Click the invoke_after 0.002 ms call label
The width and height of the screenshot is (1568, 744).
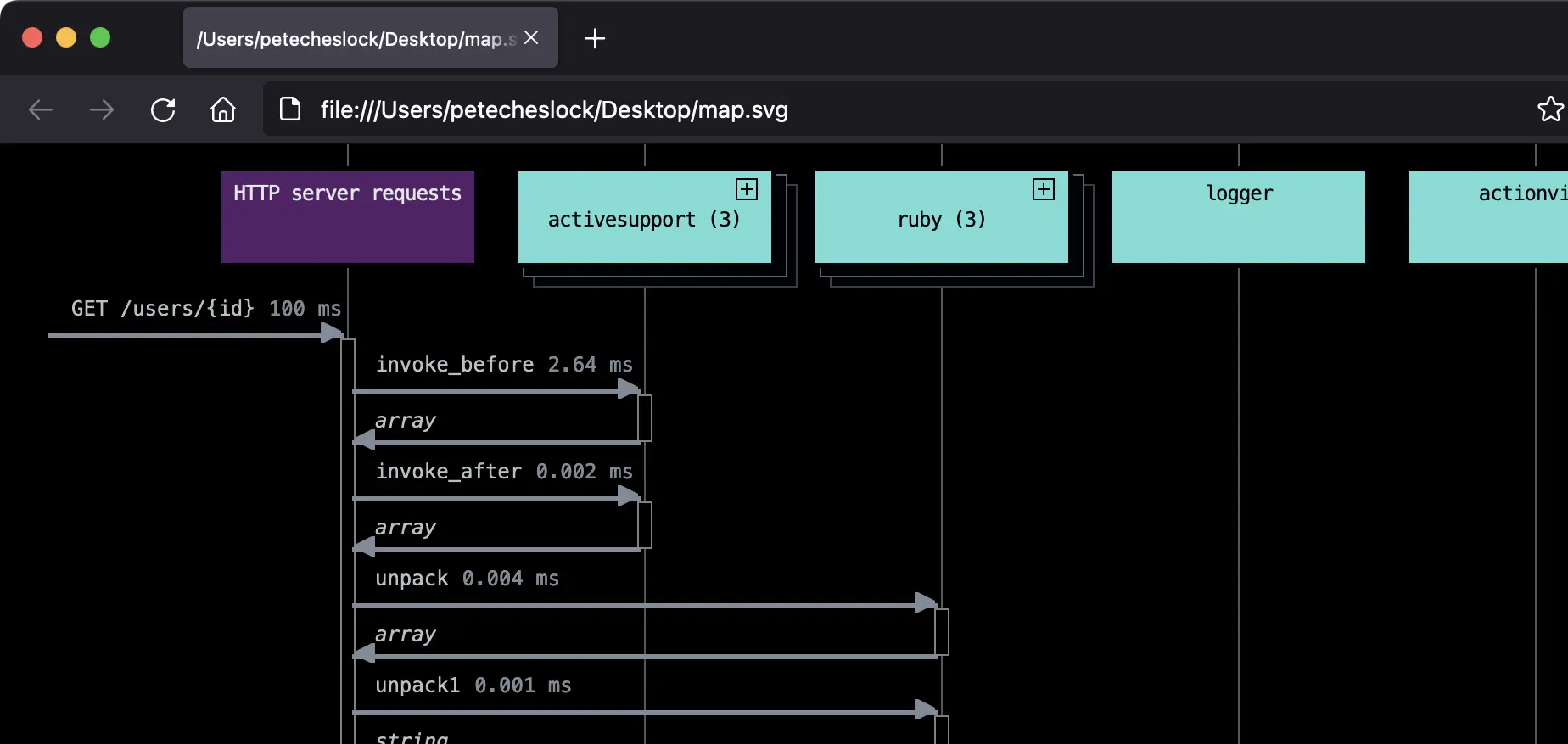(504, 472)
